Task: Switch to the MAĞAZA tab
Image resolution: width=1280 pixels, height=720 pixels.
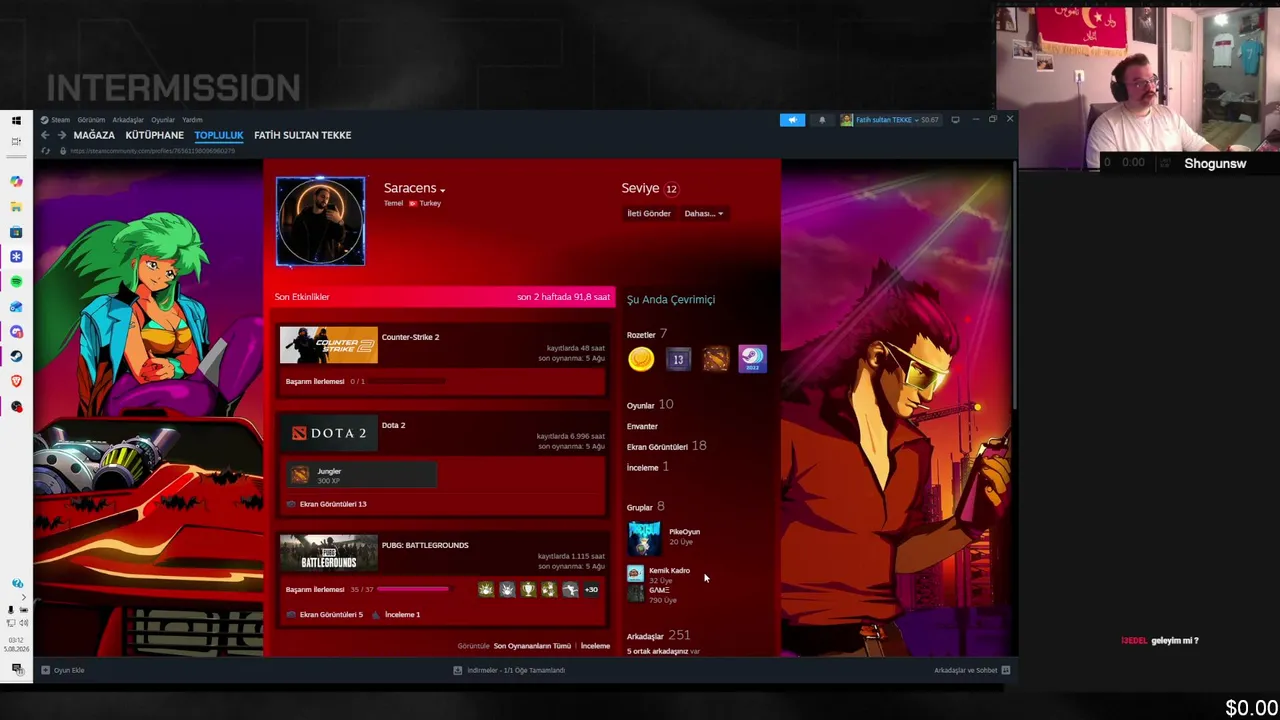Action: tap(94, 135)
